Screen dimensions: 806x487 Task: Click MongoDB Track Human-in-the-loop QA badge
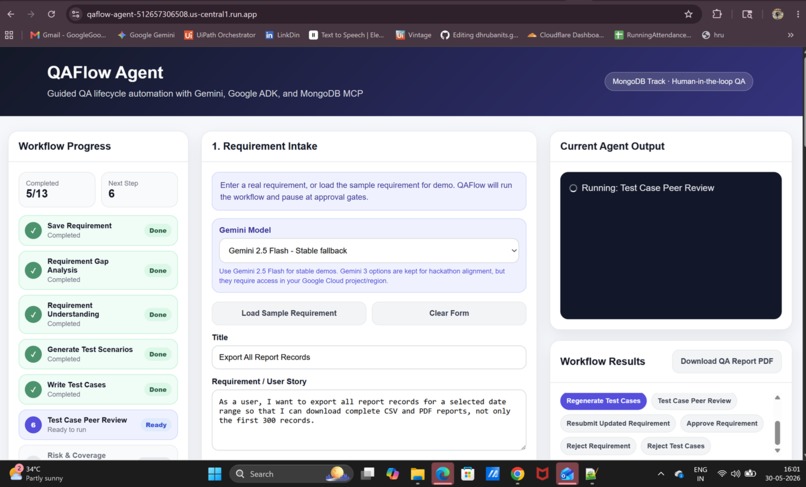679,81
